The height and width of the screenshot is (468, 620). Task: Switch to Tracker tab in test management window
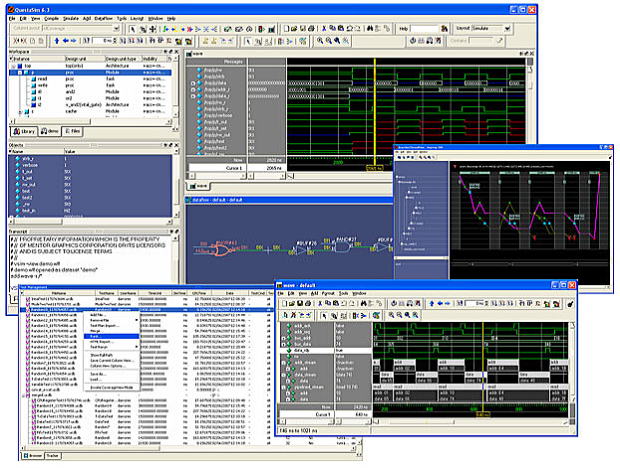(x=53, y=456)
